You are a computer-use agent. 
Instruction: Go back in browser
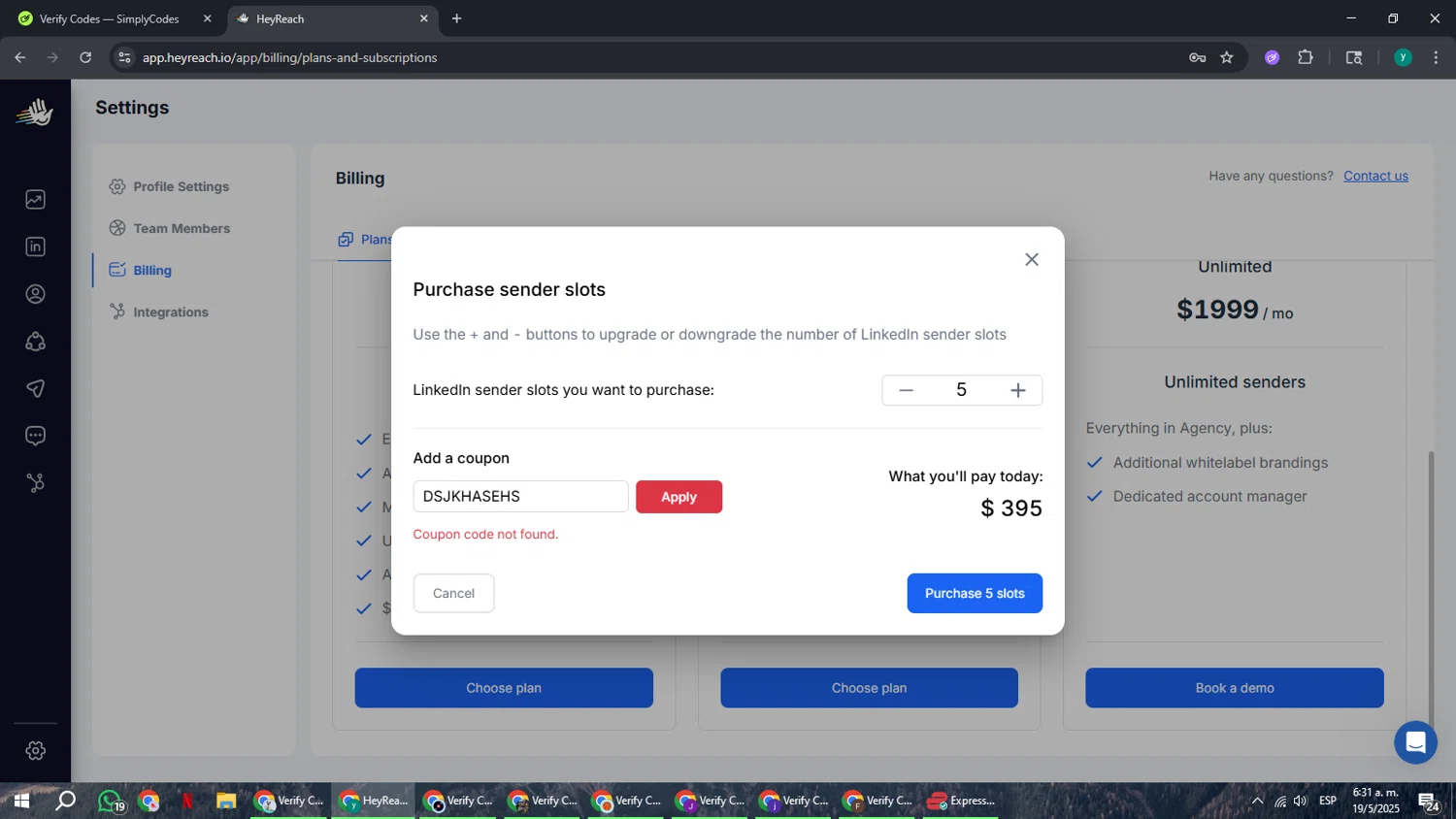click(20, 57)
